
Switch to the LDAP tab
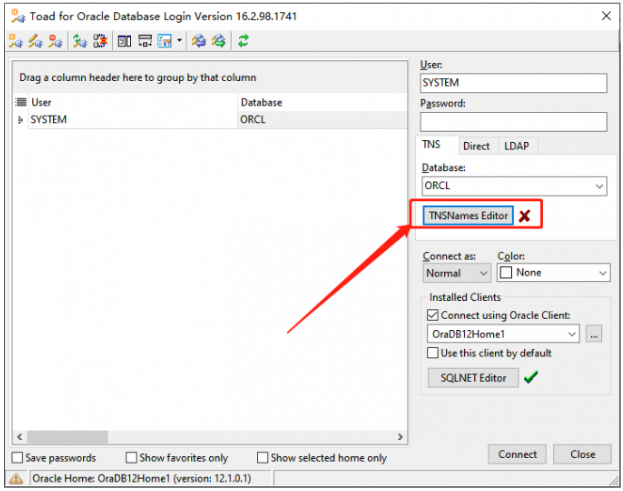[x=517, y=146]
